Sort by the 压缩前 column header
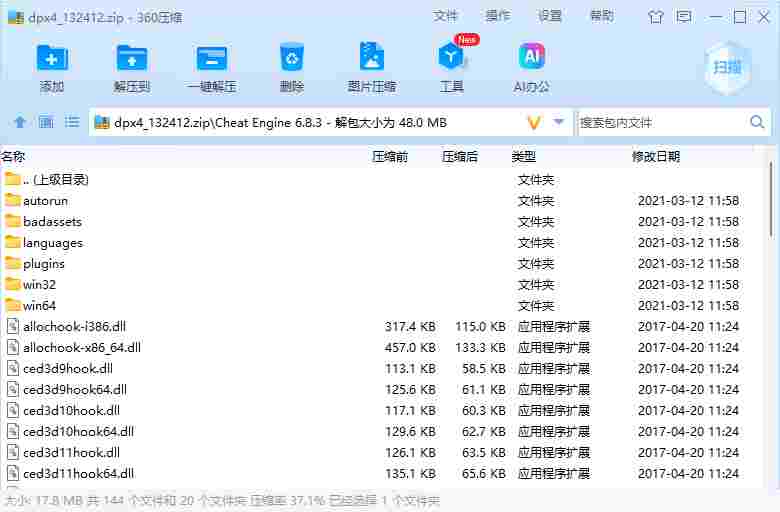780x512 pixels. pos(390,157)
